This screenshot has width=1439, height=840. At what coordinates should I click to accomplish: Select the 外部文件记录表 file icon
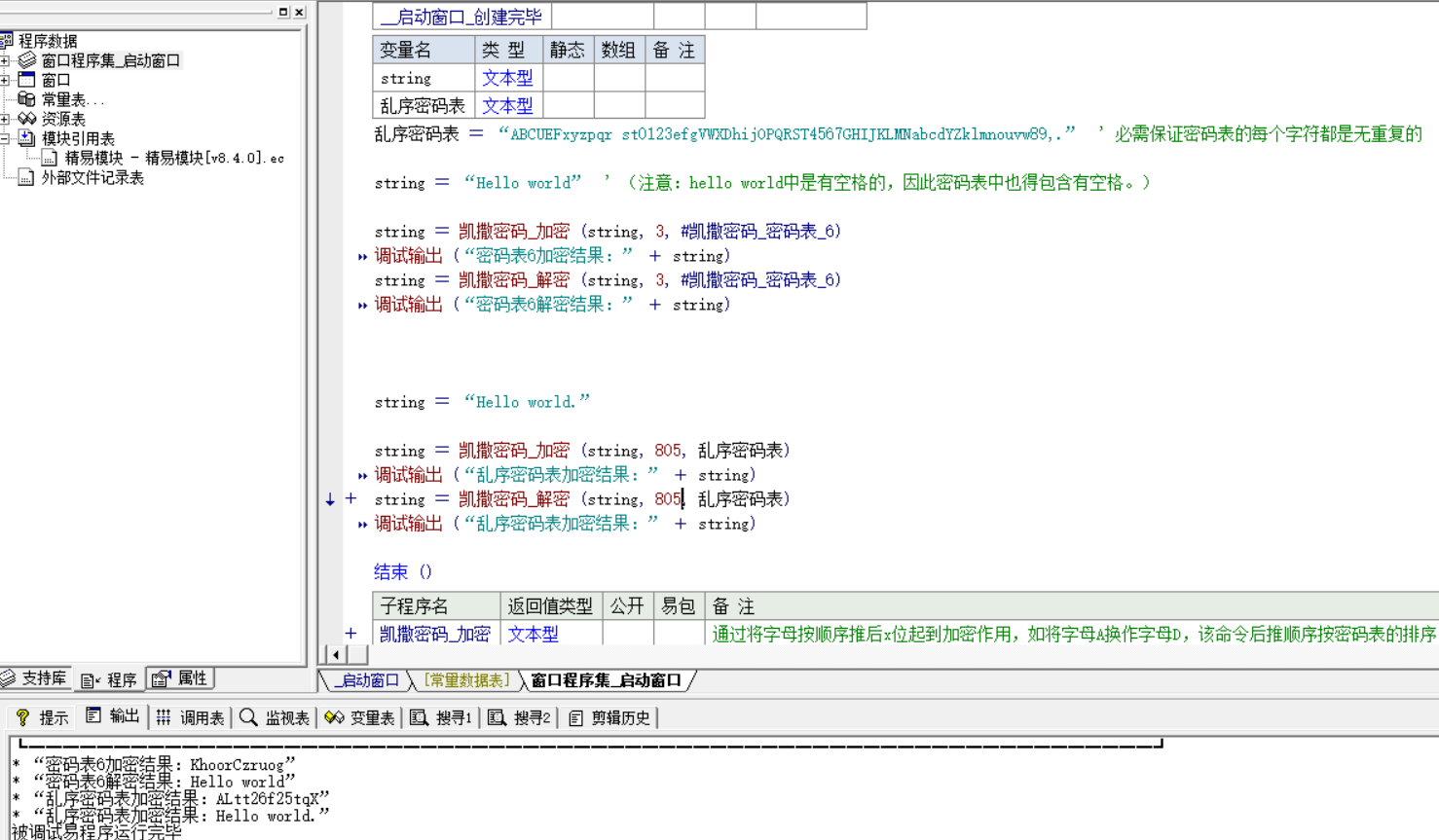pos(26,177)
